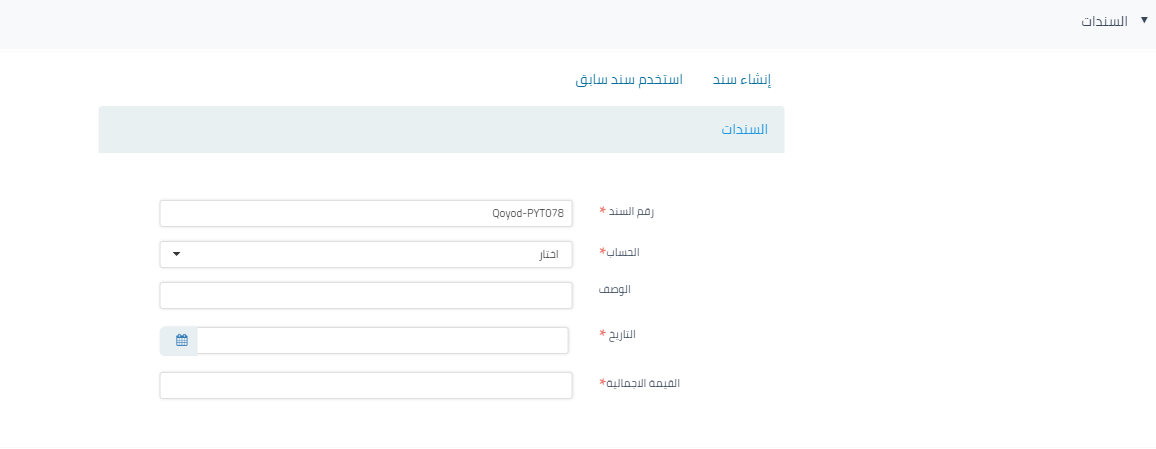Click the caret arrow on account select
Screen dimensions: 1156x449
pyautogui.click(x=177, y=254)
